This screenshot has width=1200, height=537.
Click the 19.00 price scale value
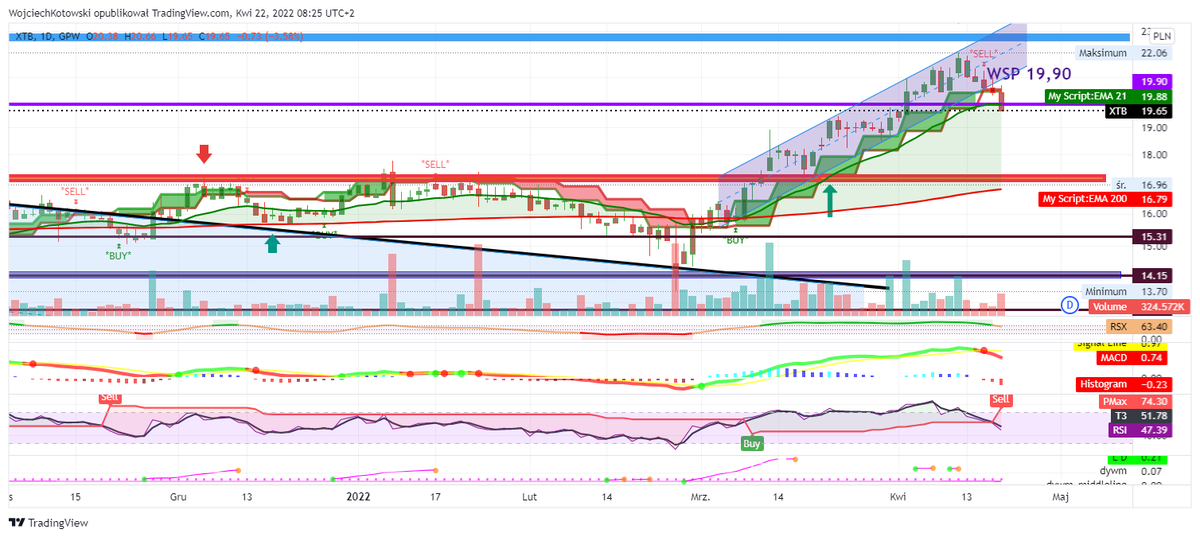point(1152,128)
